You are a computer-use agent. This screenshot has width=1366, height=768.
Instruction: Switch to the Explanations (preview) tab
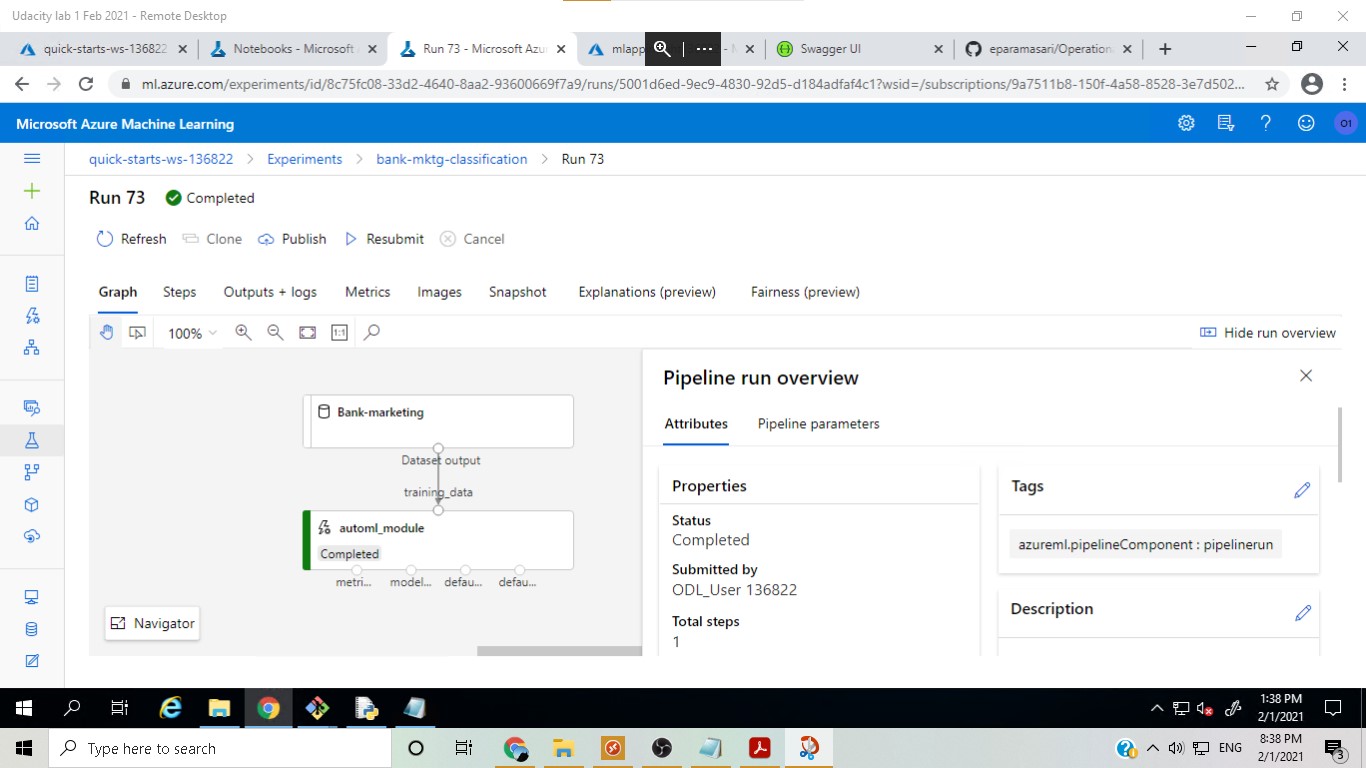pyautogui.click(x=647, y=292)
